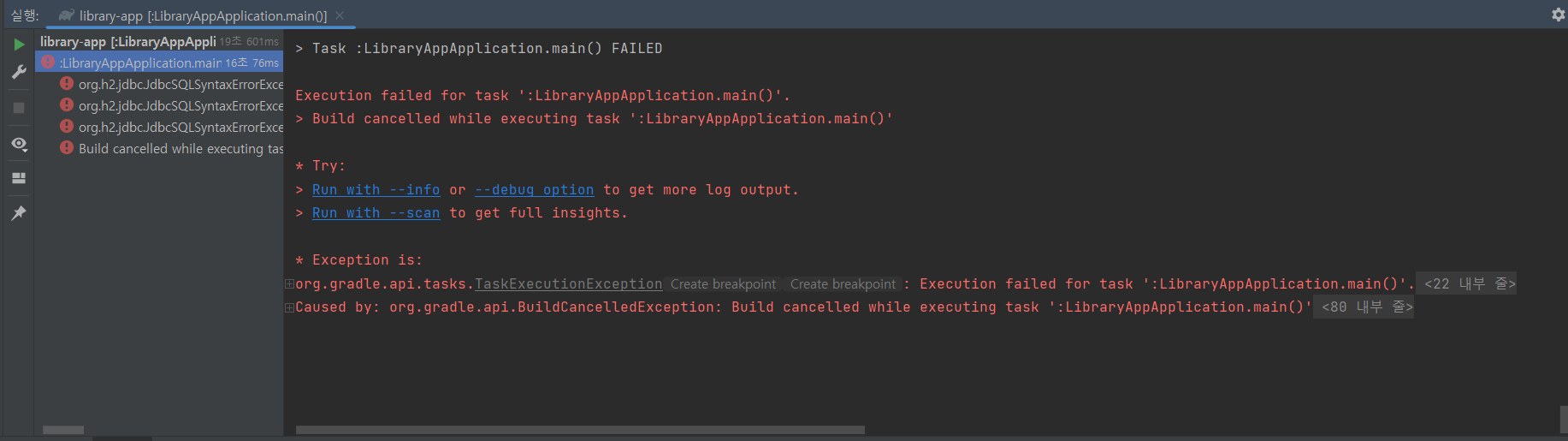The image size is (1568, 441).
Task: Toggle the eye view-options icon
Action: 19,144
